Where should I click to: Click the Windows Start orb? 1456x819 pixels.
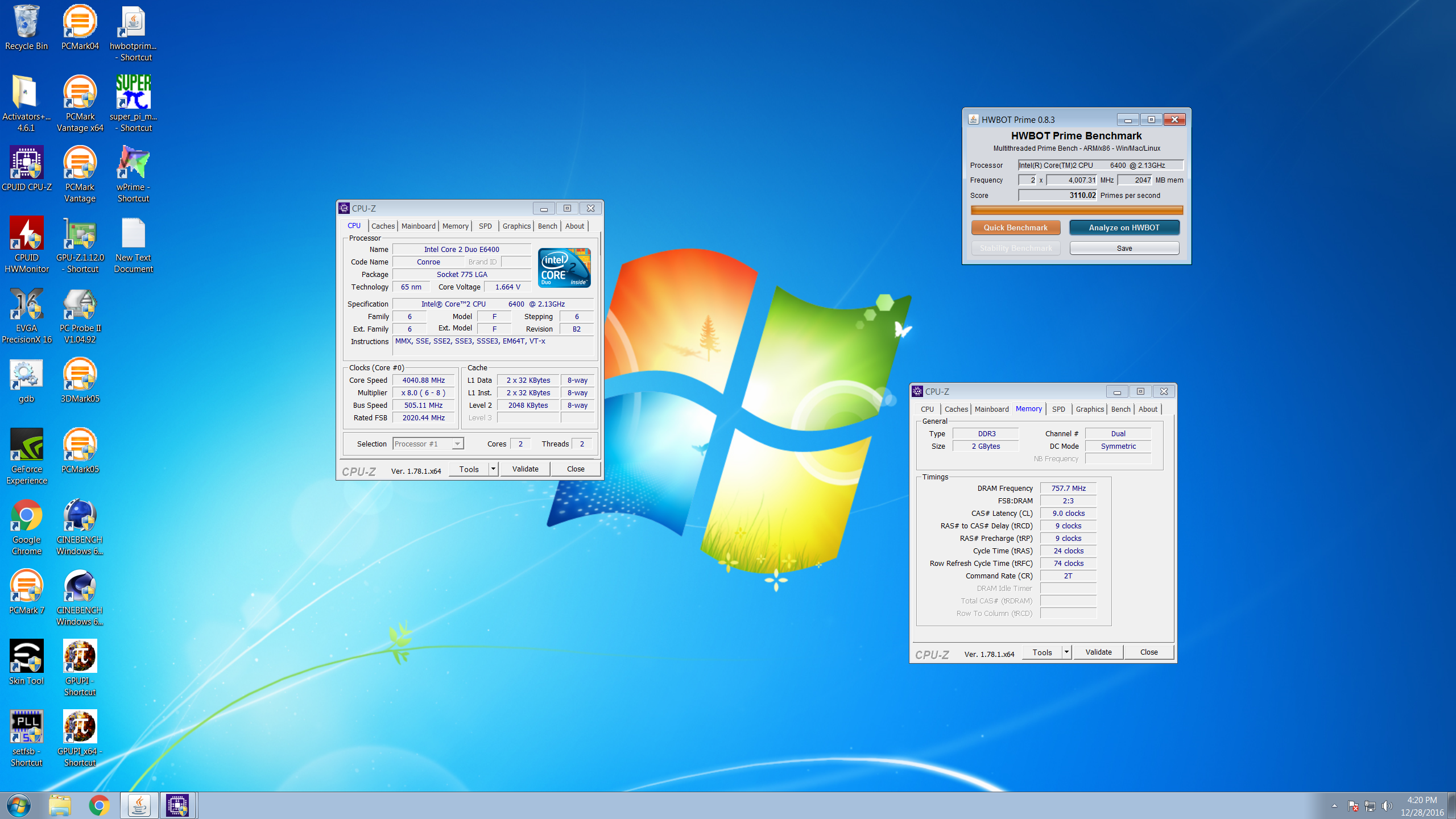pos(19,805)
